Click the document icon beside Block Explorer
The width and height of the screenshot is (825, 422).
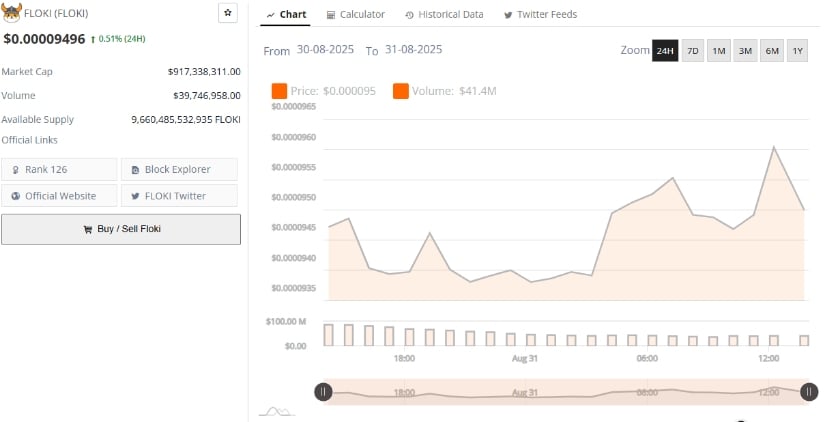click(x=136, y=170)
